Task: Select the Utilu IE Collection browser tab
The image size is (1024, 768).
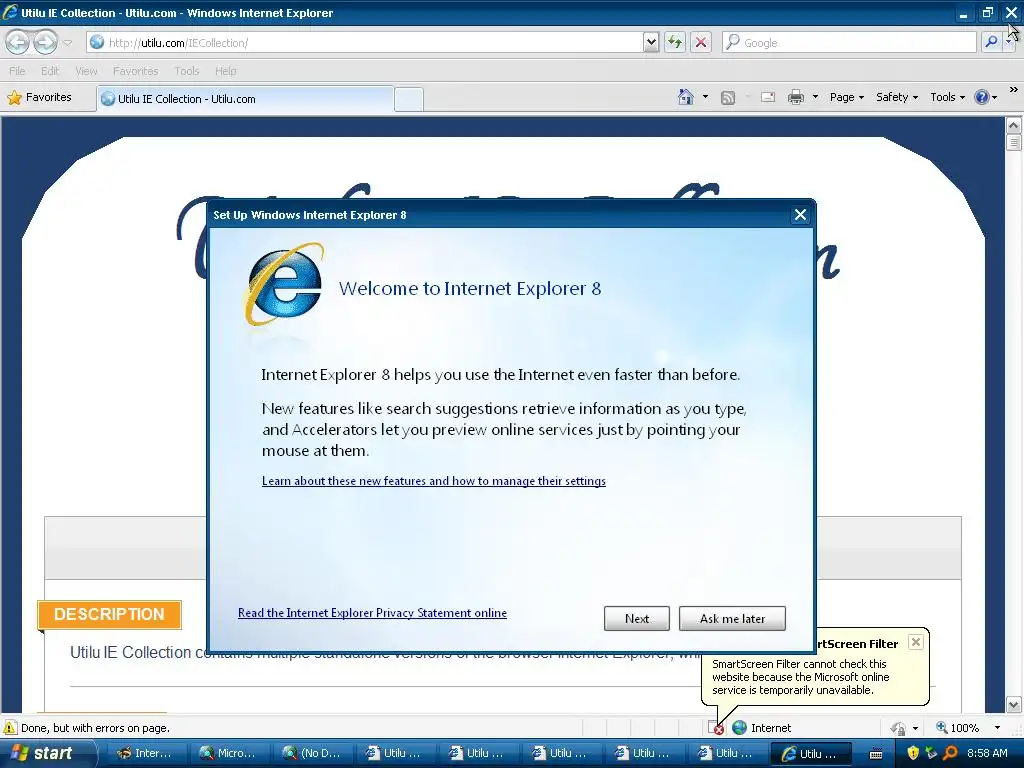Action: (245, 99)
